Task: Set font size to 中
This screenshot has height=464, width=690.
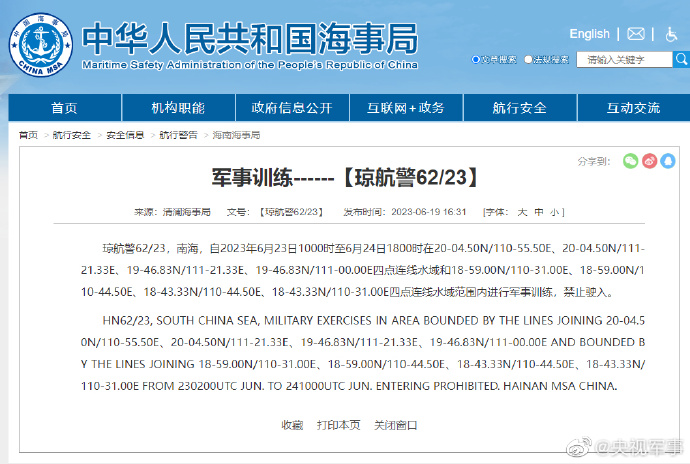Action: click(539, 212)
